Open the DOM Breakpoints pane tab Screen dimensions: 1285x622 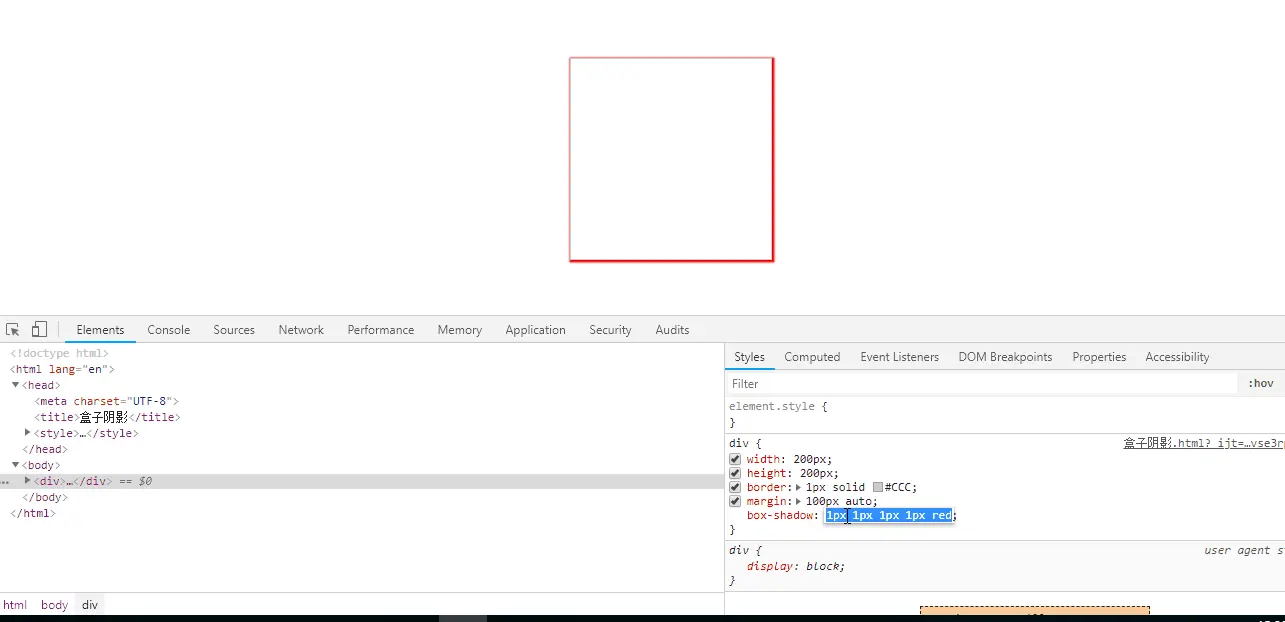coord(1005,357)
